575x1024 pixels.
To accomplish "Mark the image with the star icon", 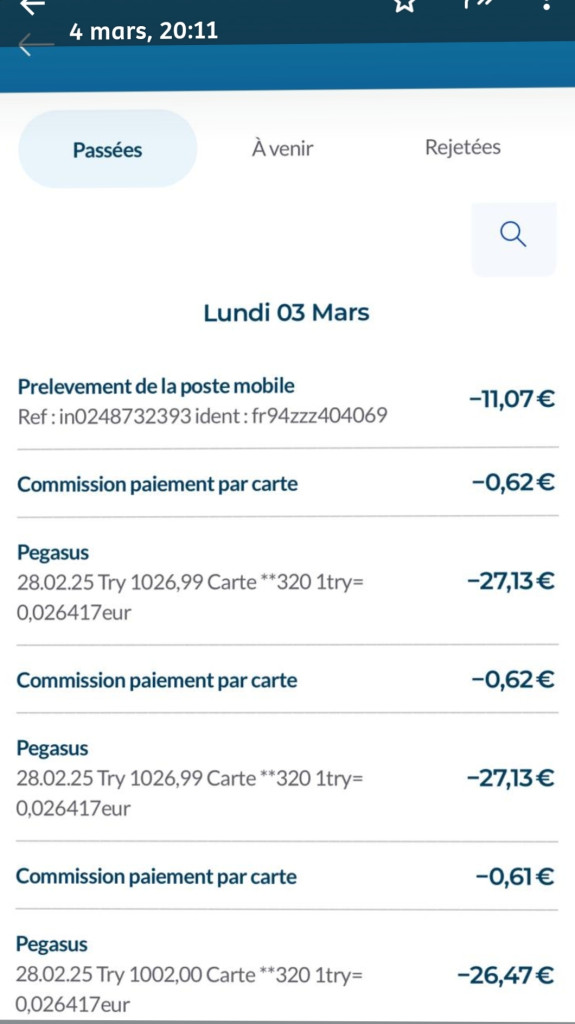I will (404, 5).
